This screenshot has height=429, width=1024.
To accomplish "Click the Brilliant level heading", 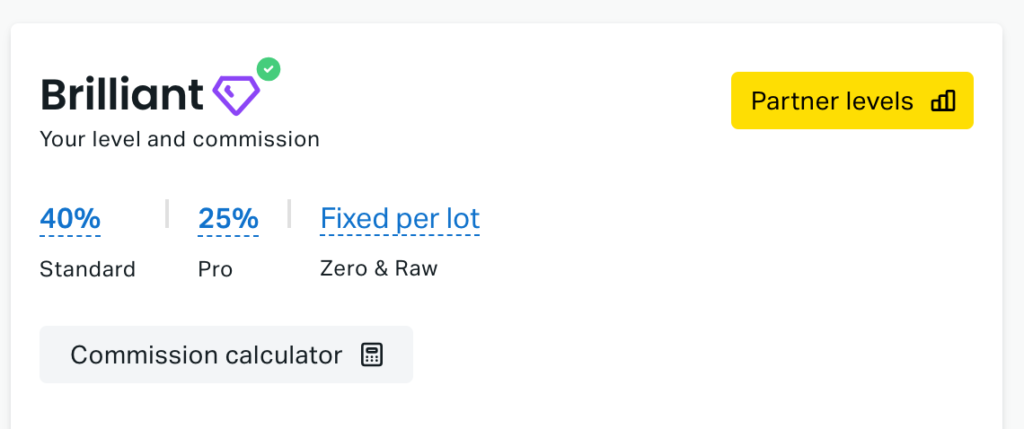I will [122, 95].
